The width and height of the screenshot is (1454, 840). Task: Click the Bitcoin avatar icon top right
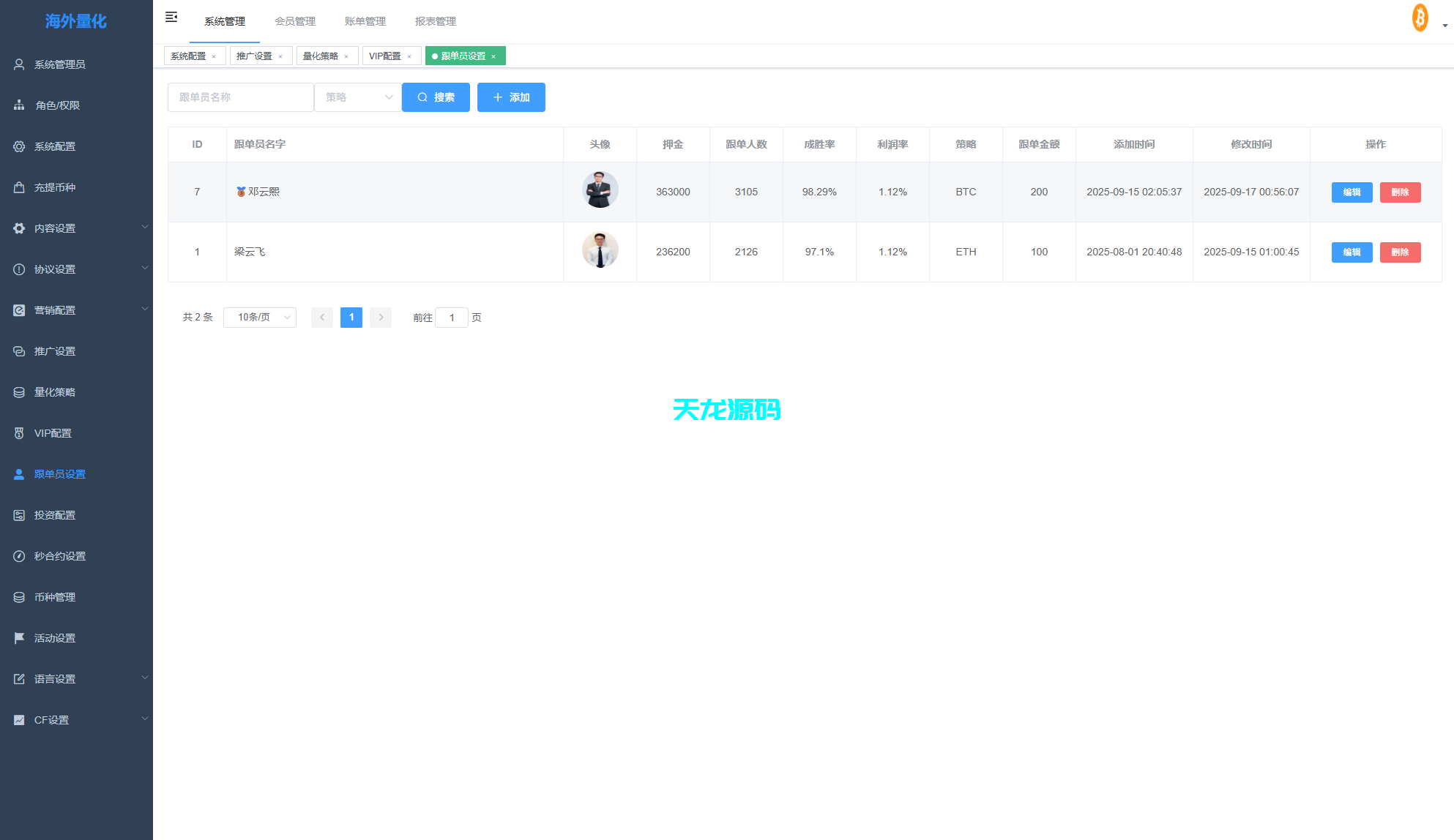point(1419,17)
